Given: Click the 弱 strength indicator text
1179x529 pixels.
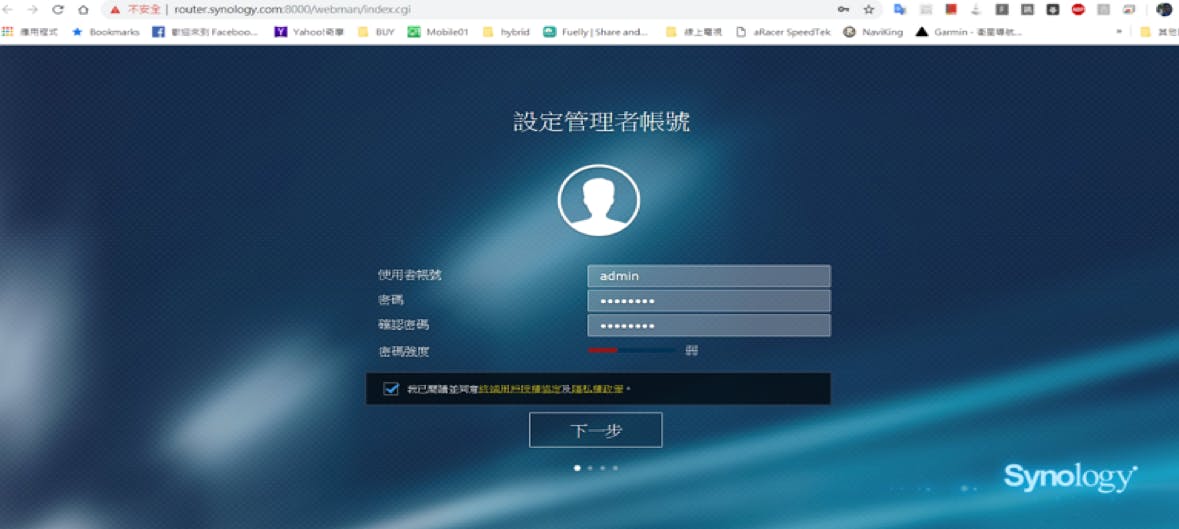Looking at the screenshot, I should [x=692, y=350].
